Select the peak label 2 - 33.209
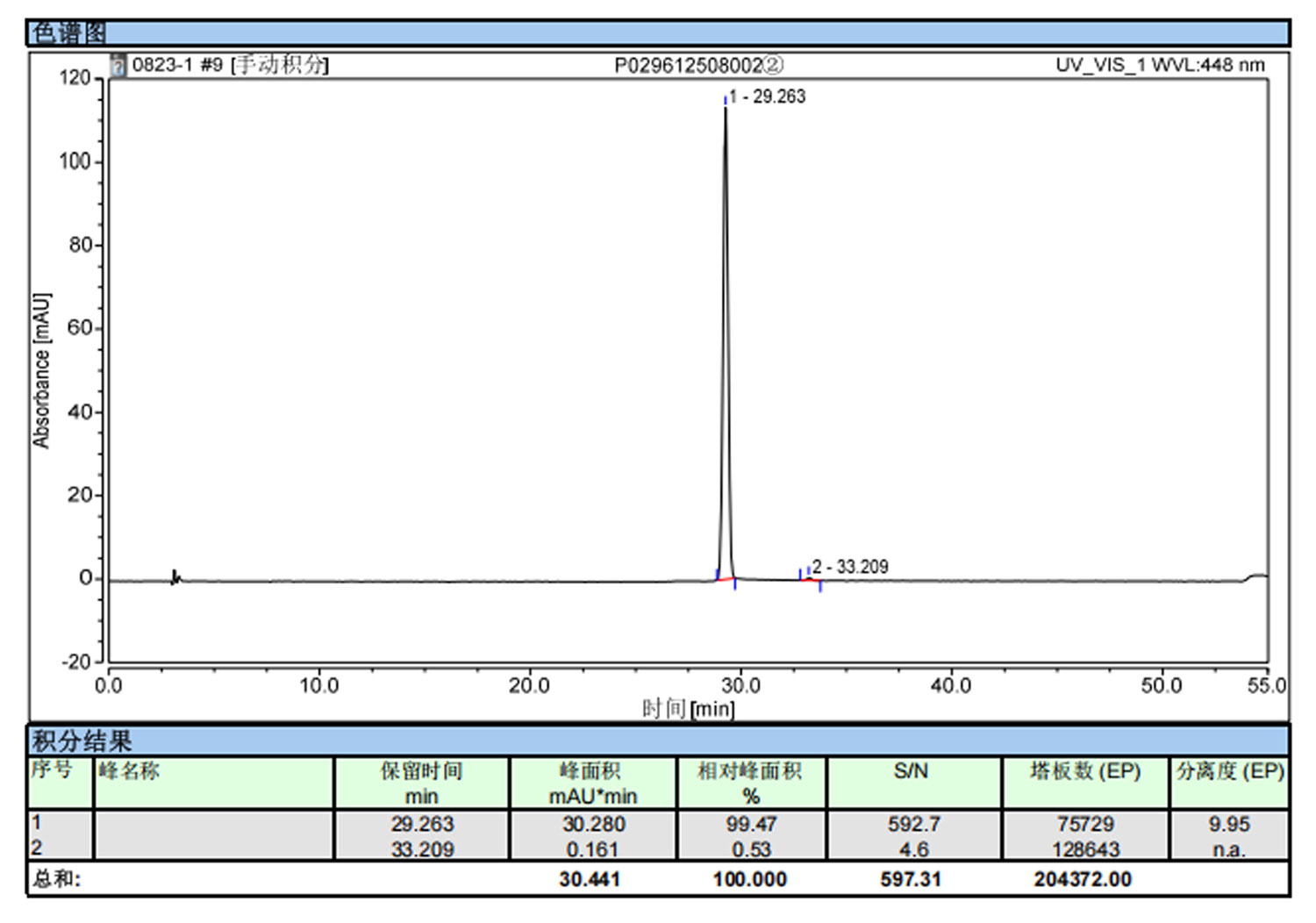The width and height of the screenshot is (1316, 923). point(850,567)
